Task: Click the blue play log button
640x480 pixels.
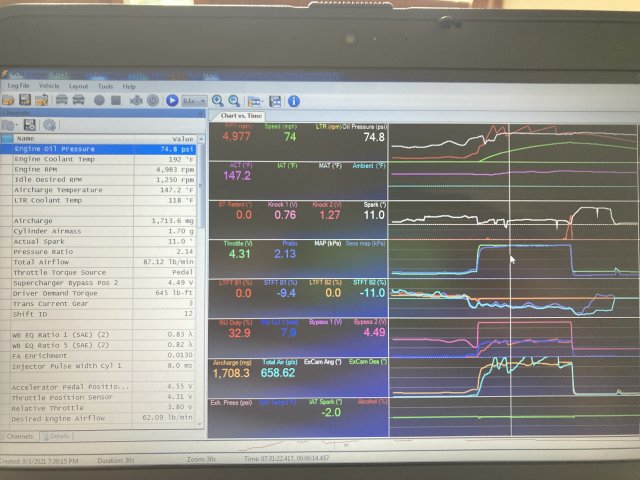Action: (172, 100)
